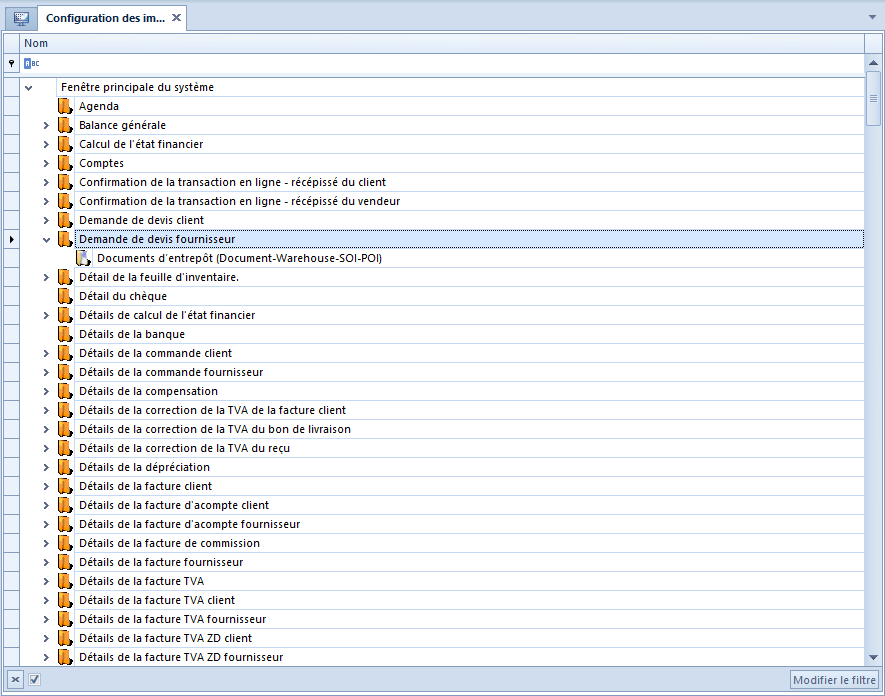The image size is (885, 696).
Task: Click Détails de la facture de commission icon
Action: coord(65,544)
